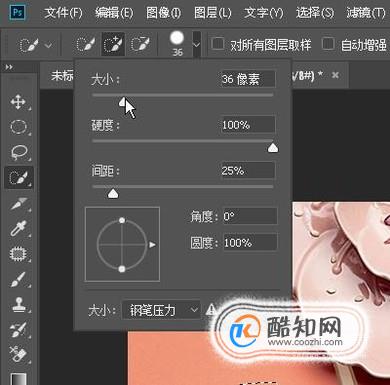
Task: Click the Photoshop Ps logo icon
Action: click(17, 13)
